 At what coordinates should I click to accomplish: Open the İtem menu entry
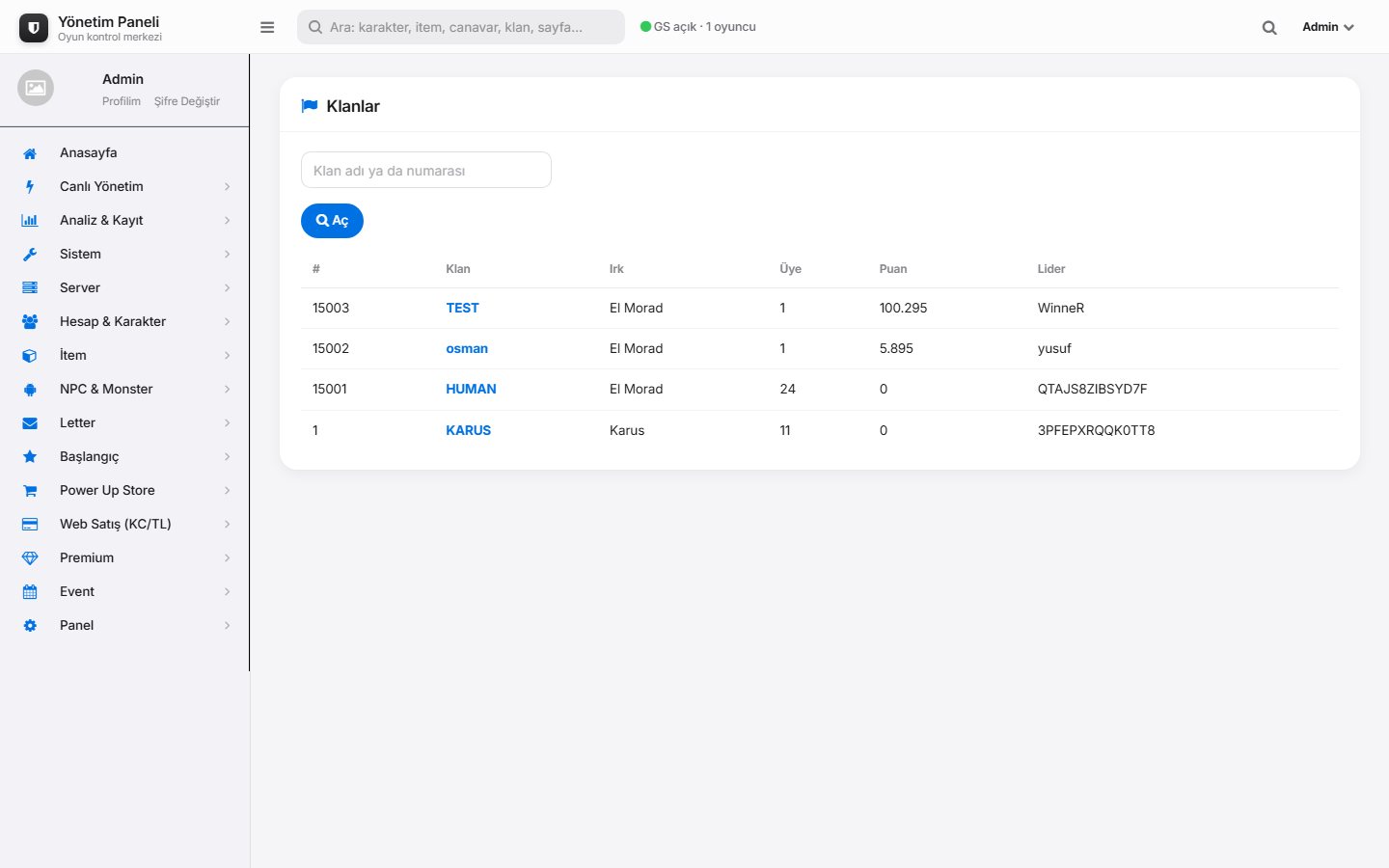[x=124, y=356]
